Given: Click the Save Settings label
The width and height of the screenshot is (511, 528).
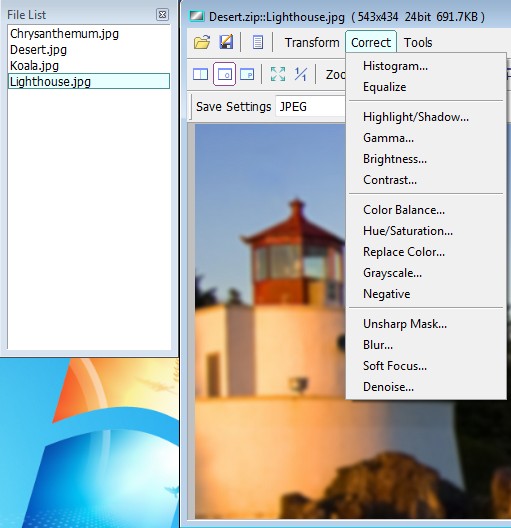Looking at the screenshot, I should [x=234, y=107].
